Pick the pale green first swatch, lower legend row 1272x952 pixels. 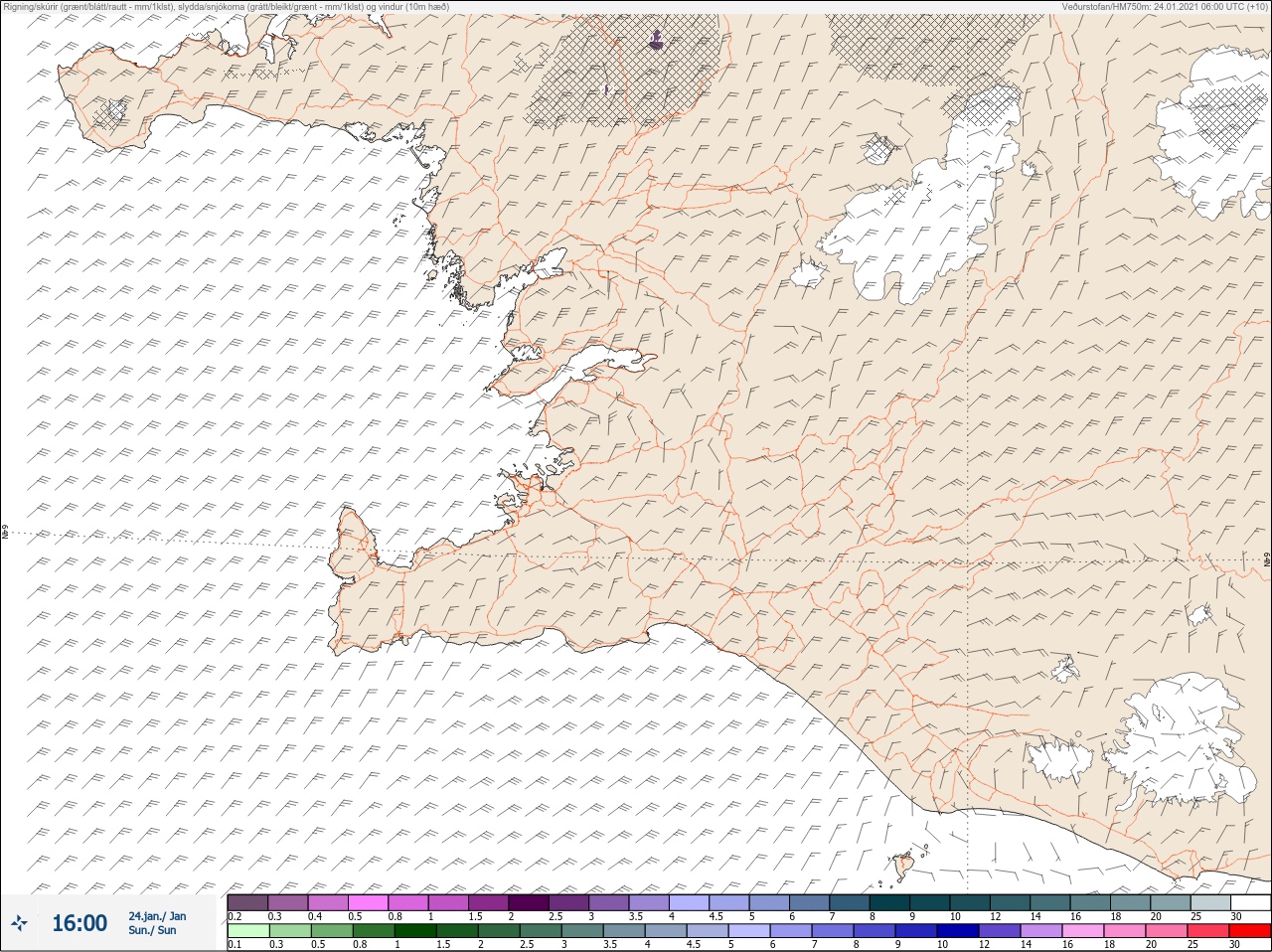pos(248,931)
